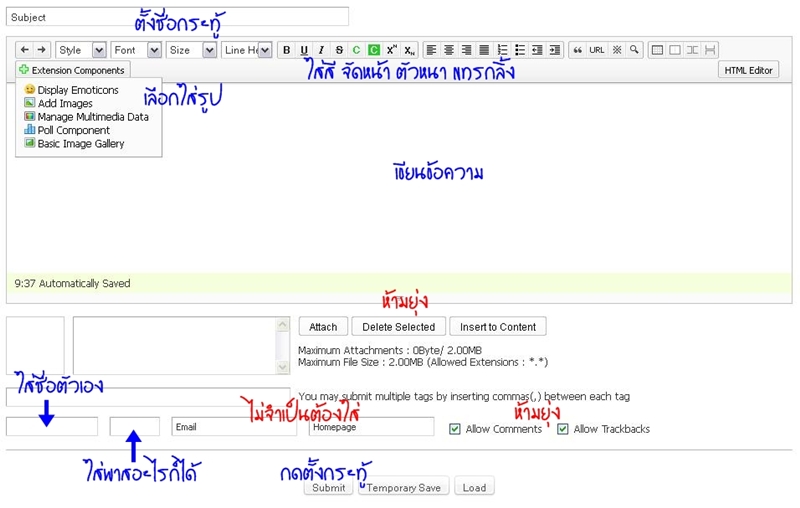Screen dimensions: 800x508
Task: Apply subscript formatting
Action: [x=409, y=50]
